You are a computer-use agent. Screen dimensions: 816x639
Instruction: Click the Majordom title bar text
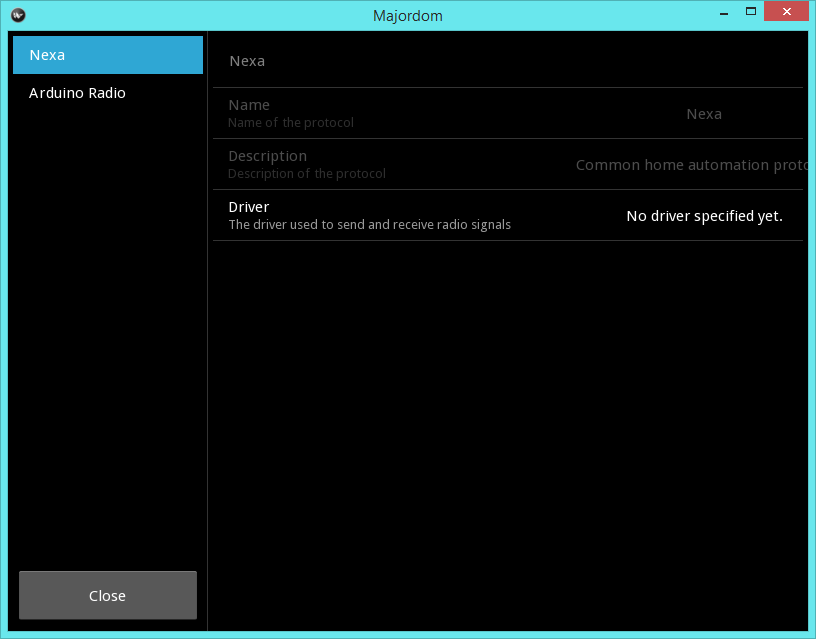click(407, 15)
